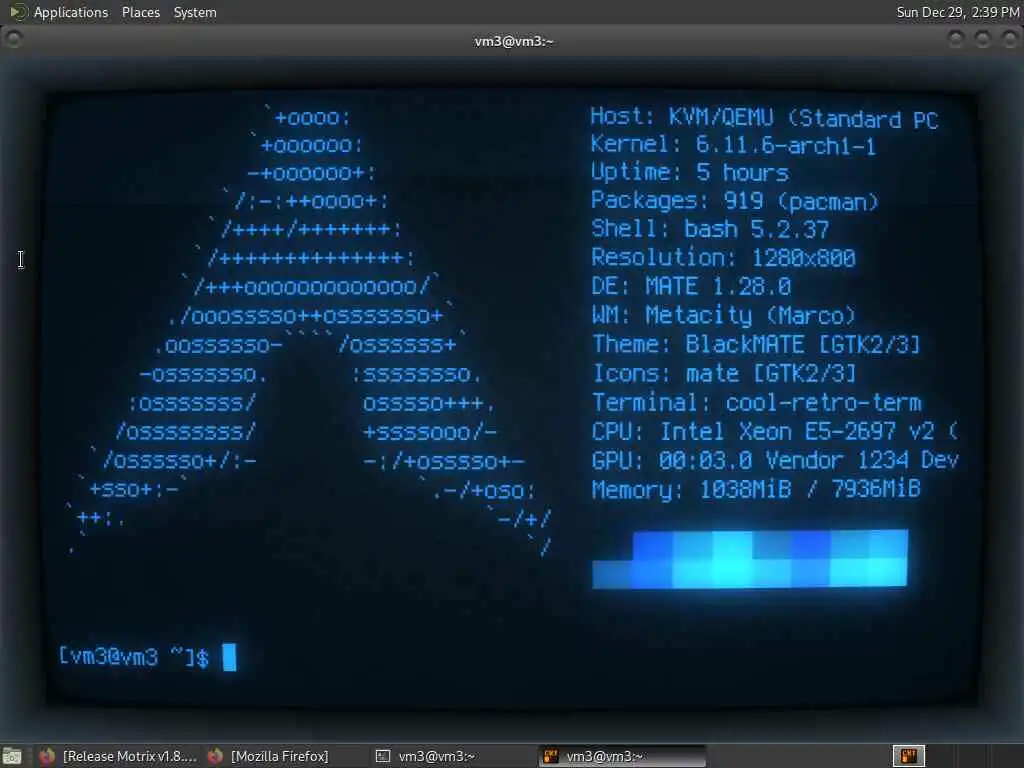This screenshot has height=768, width=1024.
Task: Click the green Applications menu logo icon
Action: (18, 12)
